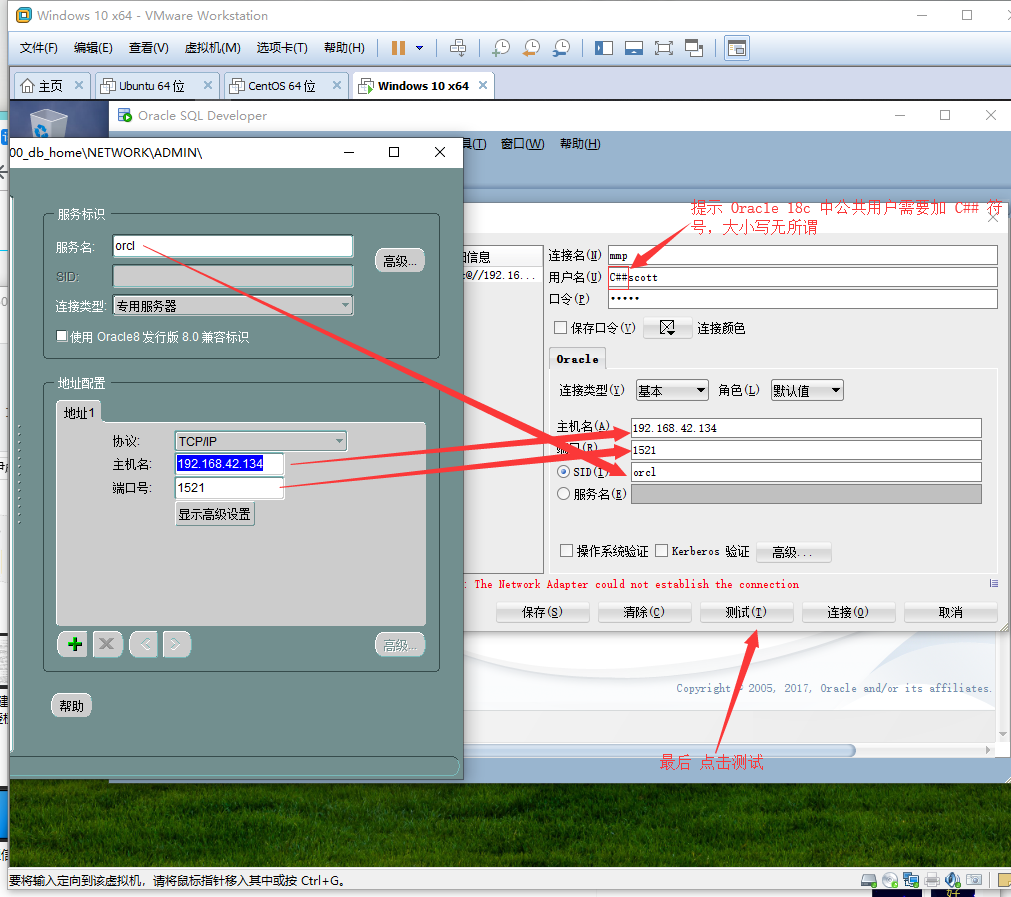
Task: Click the delete address X button
Action: [107, 644]
